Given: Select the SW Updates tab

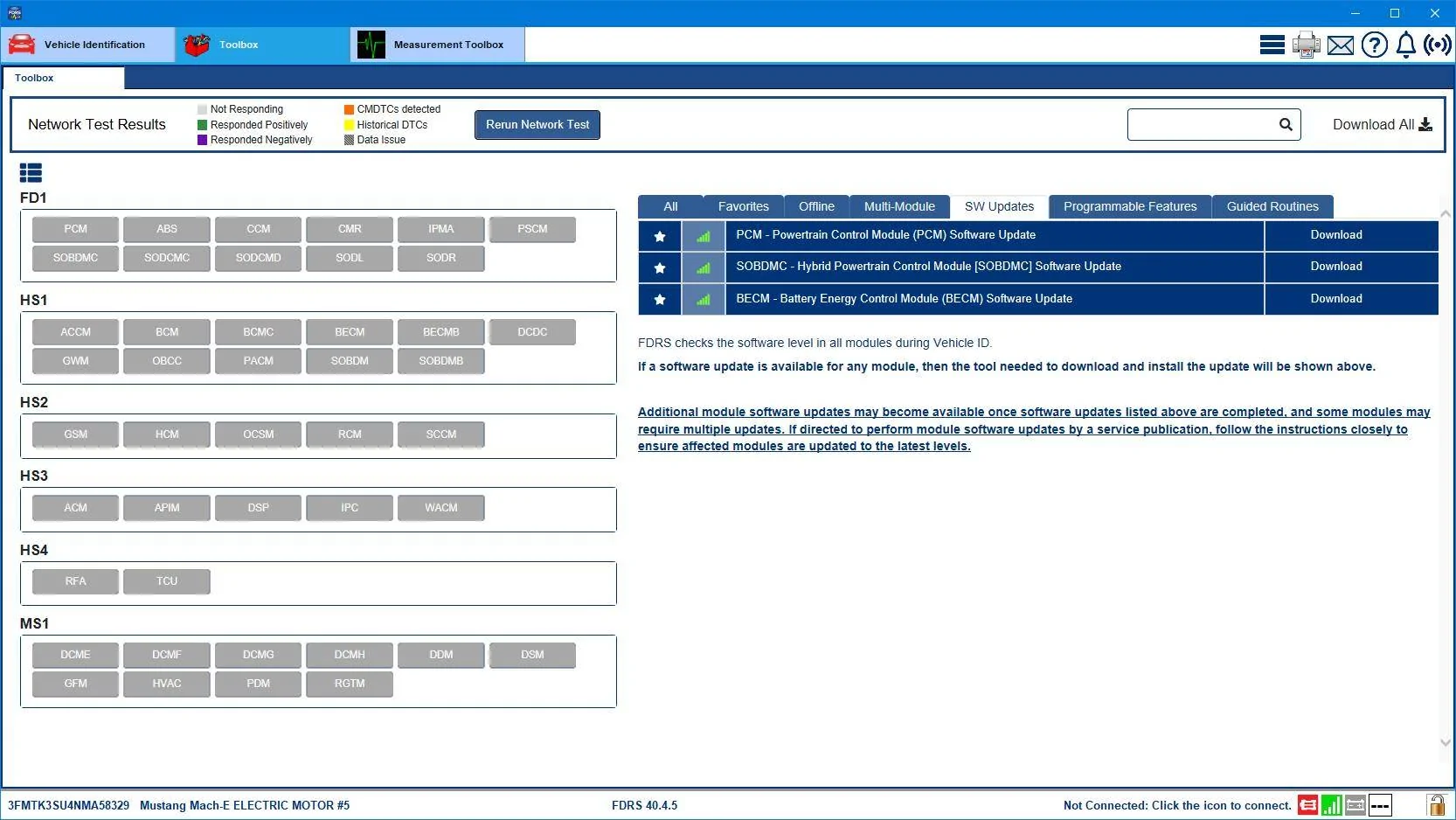Looking at the screenshot, I should 999,206.
